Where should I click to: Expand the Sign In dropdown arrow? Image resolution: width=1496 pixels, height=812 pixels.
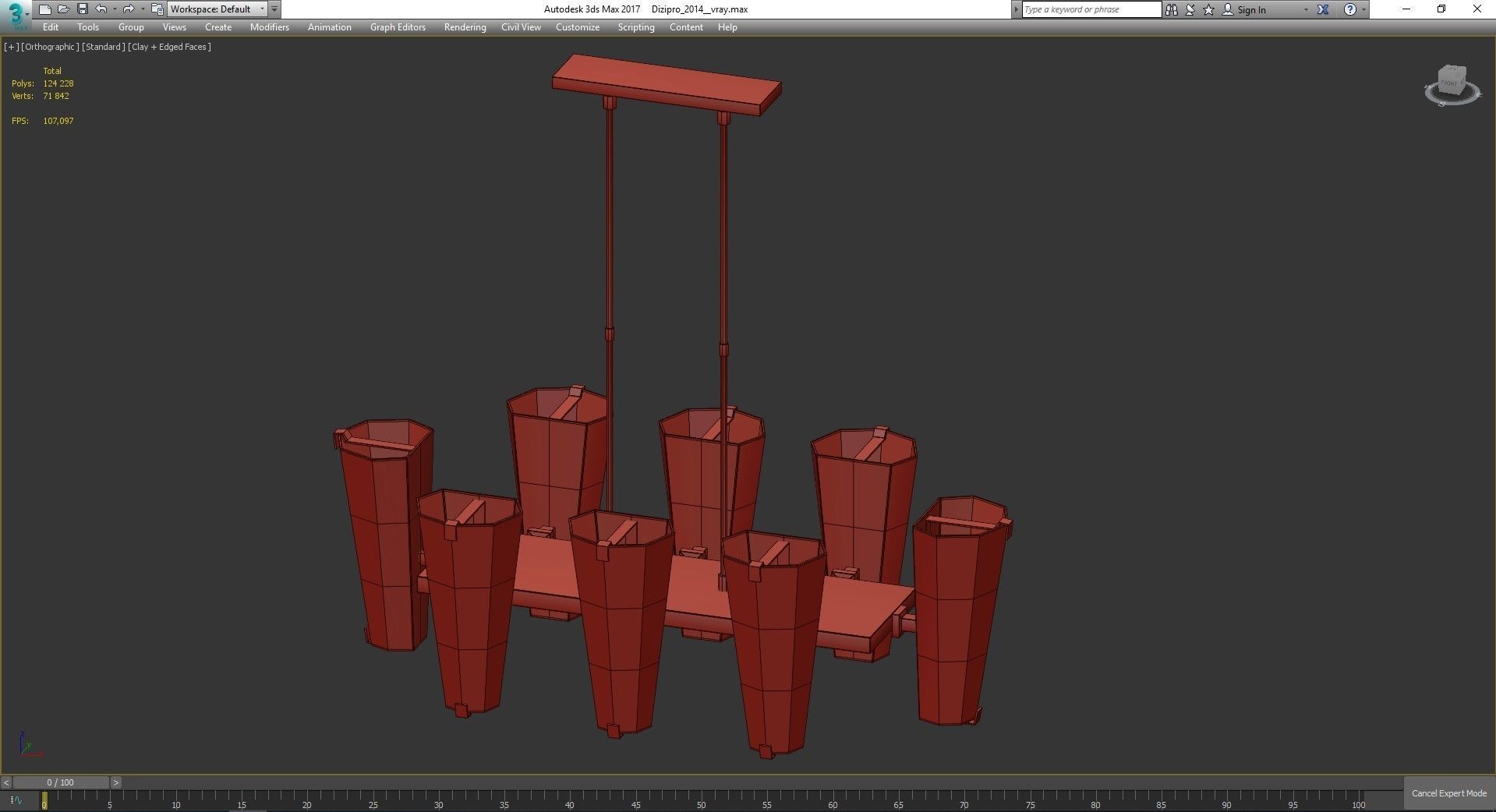click(1306, 9)
